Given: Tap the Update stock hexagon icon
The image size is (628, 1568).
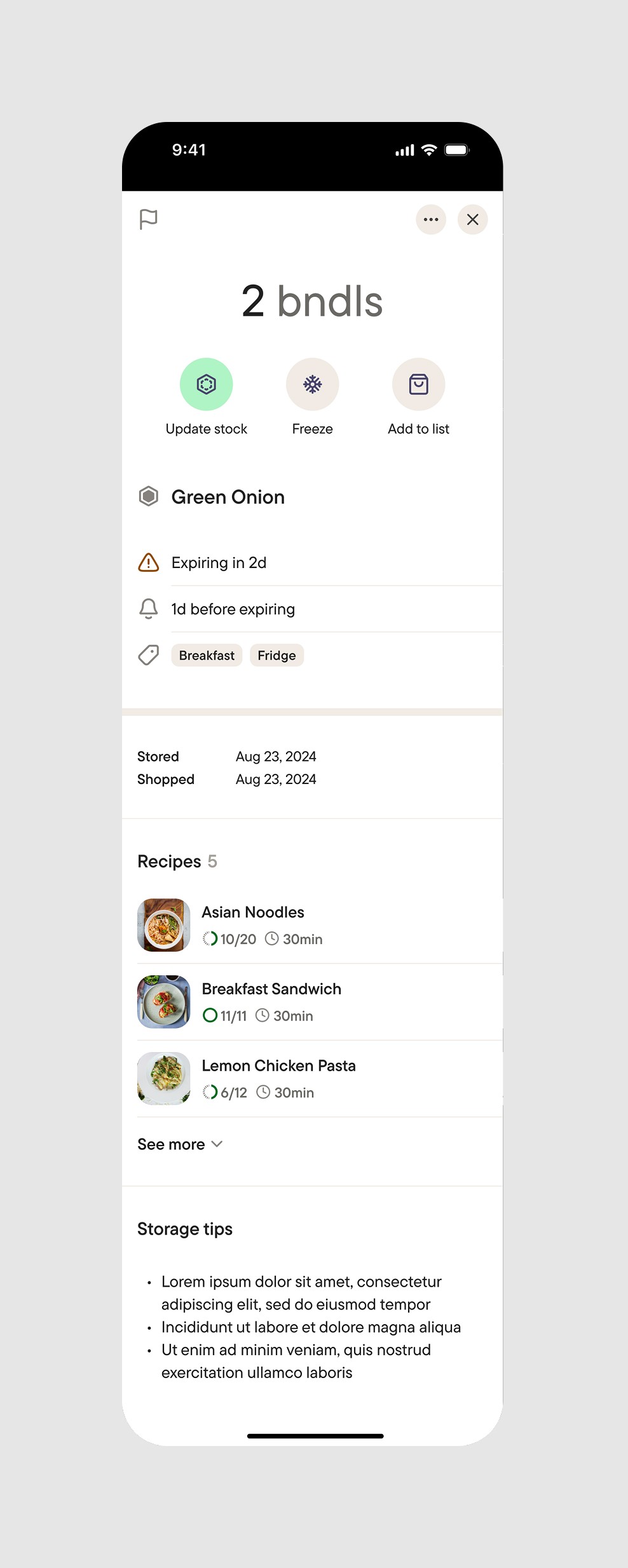Looking at the screenshot, I should (x=207, y=384).
